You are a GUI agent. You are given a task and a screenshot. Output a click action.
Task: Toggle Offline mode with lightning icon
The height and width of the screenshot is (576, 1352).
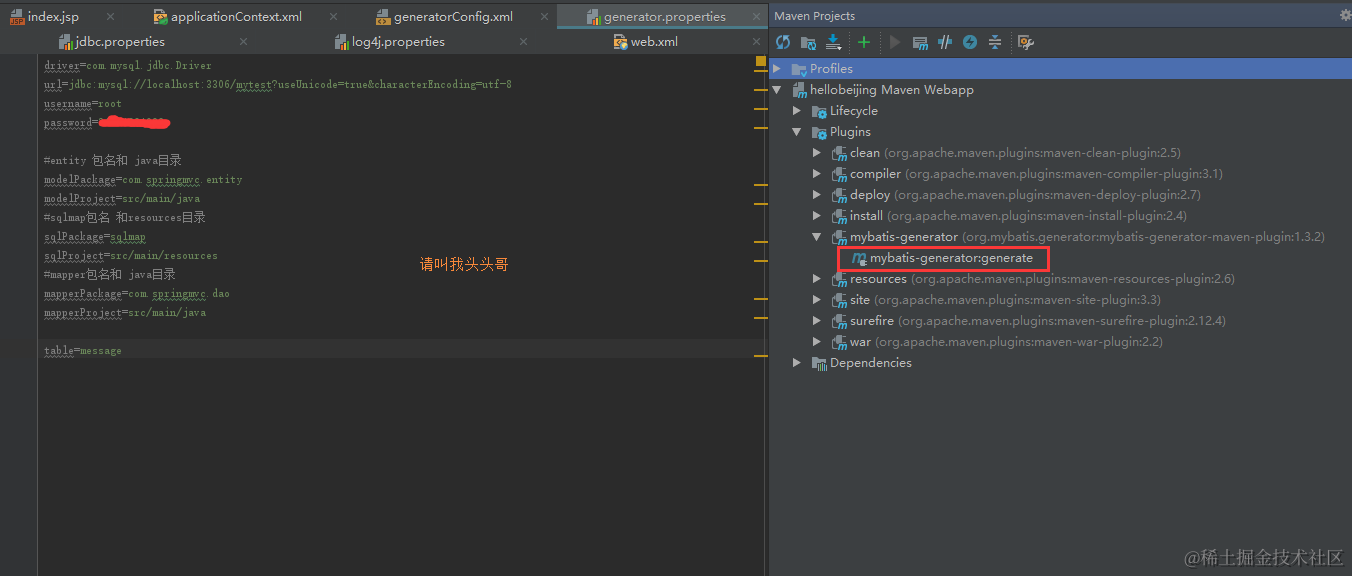coord(969,42)
